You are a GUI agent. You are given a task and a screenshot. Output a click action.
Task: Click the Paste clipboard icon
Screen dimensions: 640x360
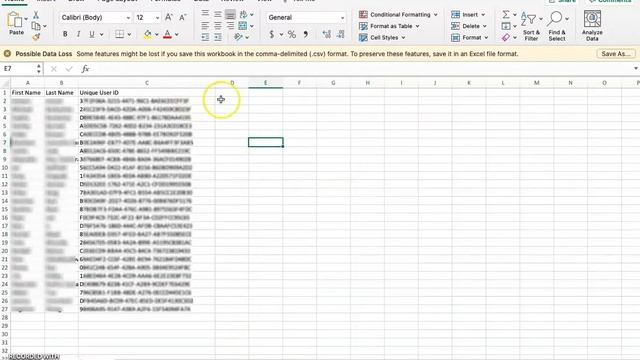(15, 20)
